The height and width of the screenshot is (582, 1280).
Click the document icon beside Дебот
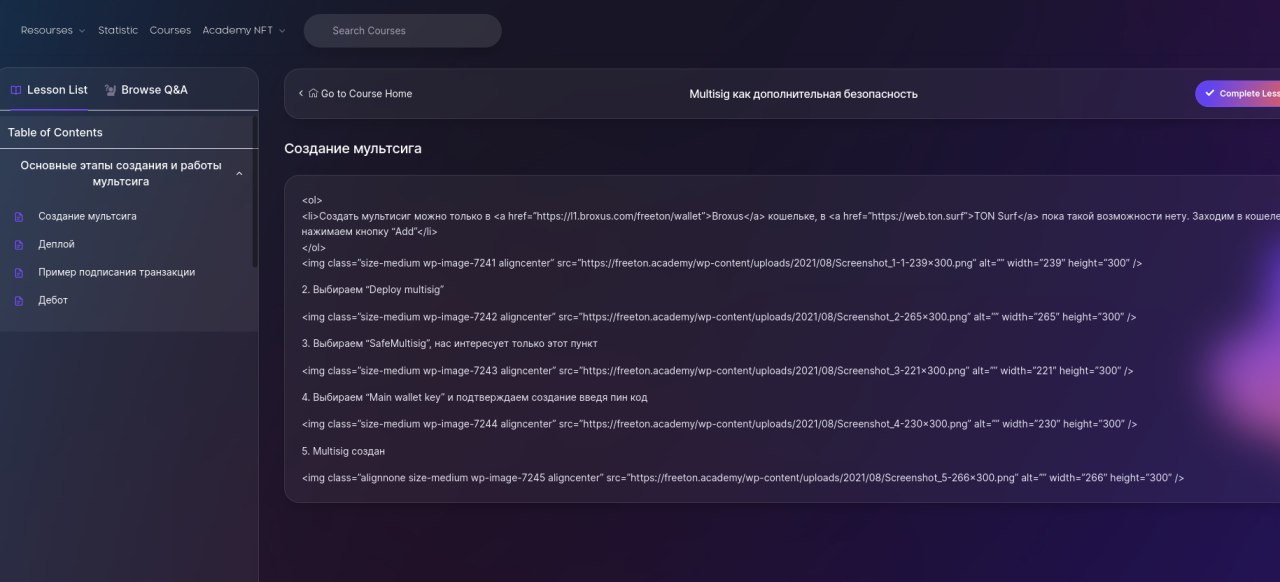click(18, 301)
